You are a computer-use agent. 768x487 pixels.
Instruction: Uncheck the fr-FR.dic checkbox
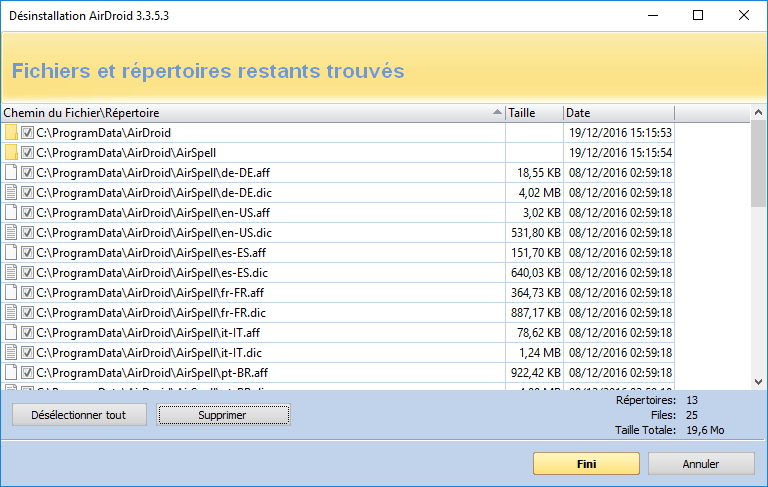(27, 313)
